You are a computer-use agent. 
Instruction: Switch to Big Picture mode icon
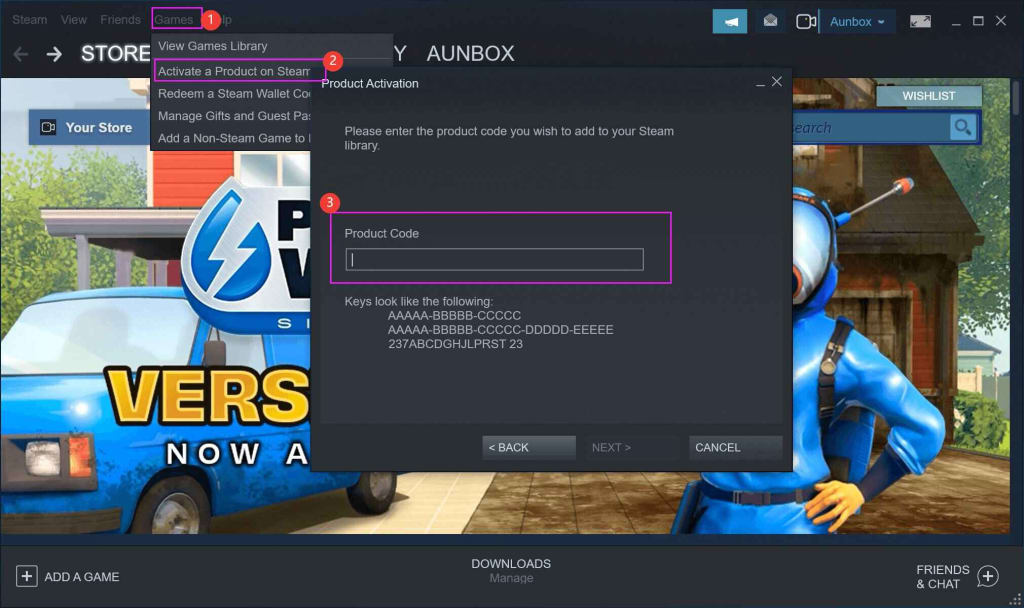[920, 22]
